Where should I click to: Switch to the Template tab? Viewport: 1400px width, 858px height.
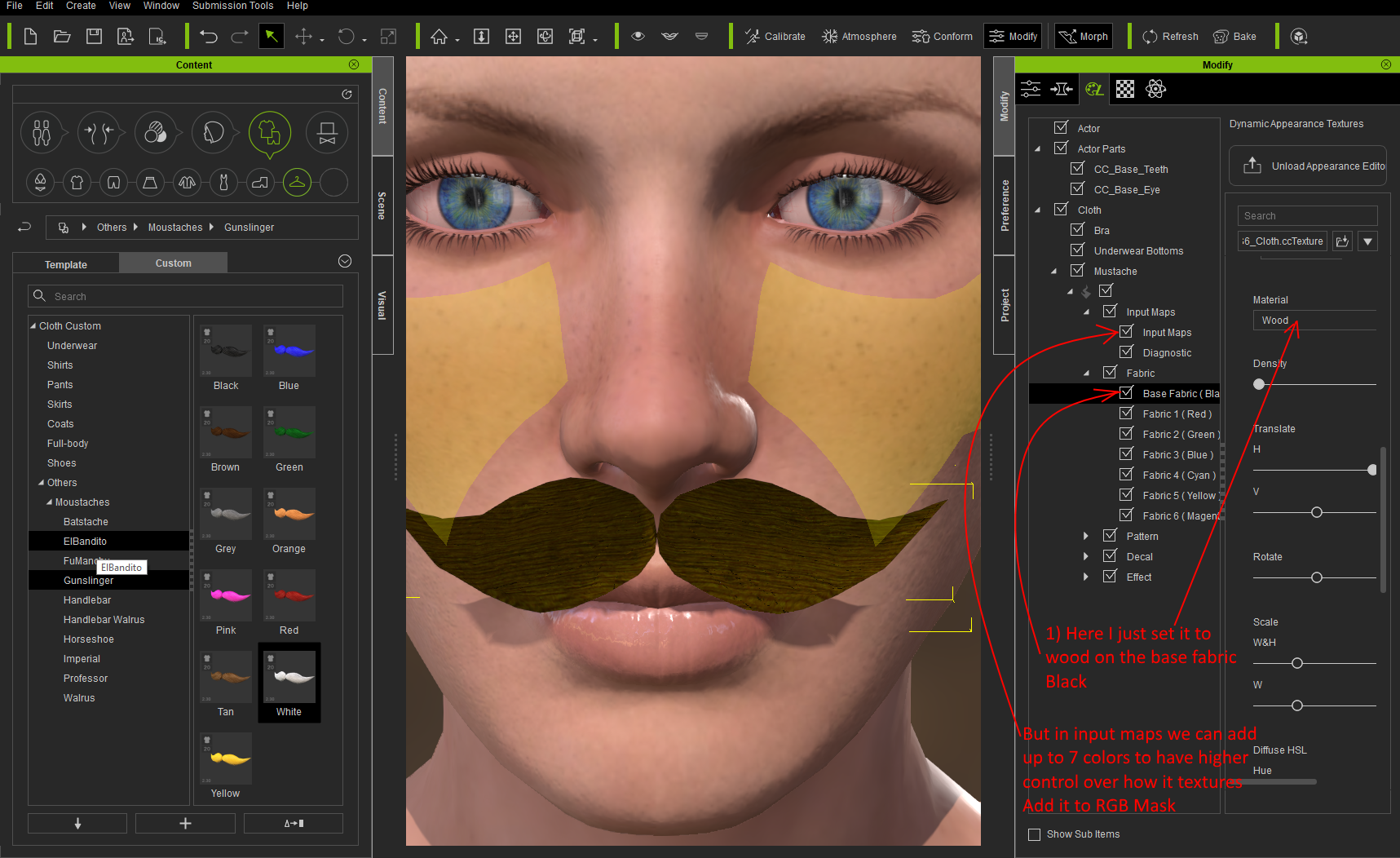point(66,264)
